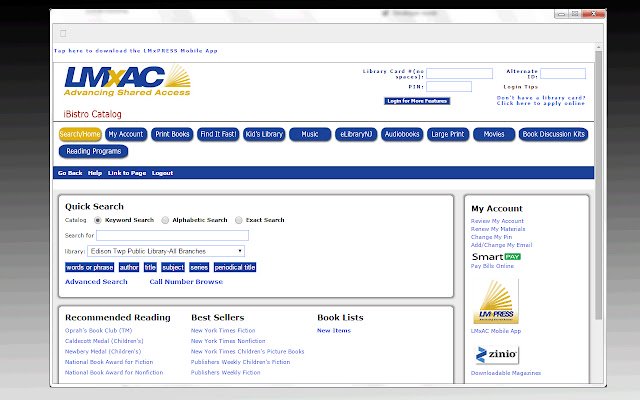Image resolution: width=640 pixels, height=400 pixels.
Task: Tap the download LMxPRESS Mobile App link
Action: pos(136,51)
